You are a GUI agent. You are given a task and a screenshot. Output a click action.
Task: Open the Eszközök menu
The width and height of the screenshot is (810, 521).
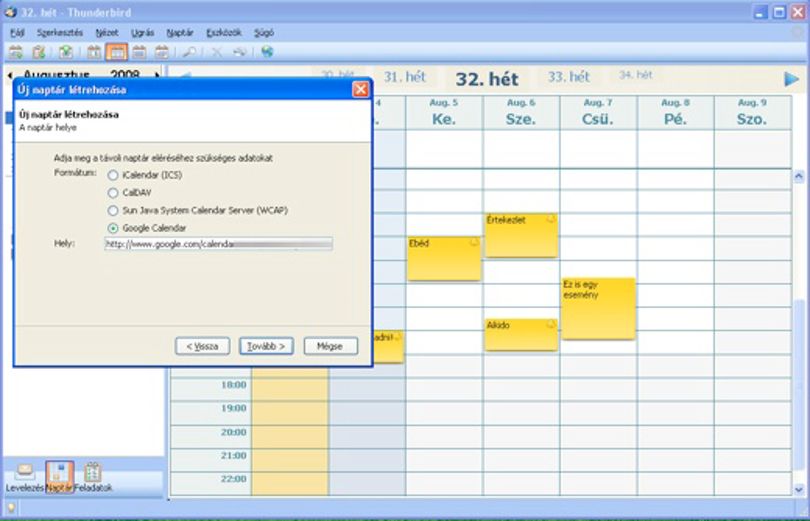point(224,33)
